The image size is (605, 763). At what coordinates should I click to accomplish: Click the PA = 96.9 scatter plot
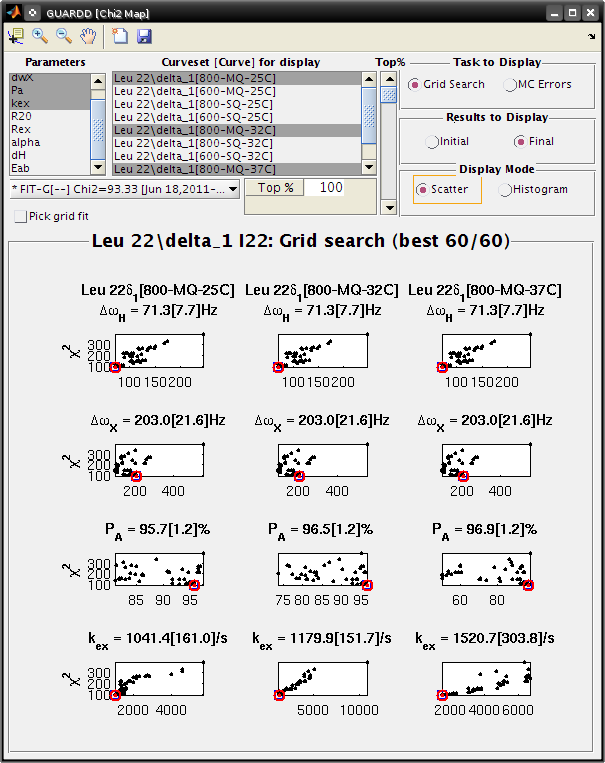(x=486, y=569)
